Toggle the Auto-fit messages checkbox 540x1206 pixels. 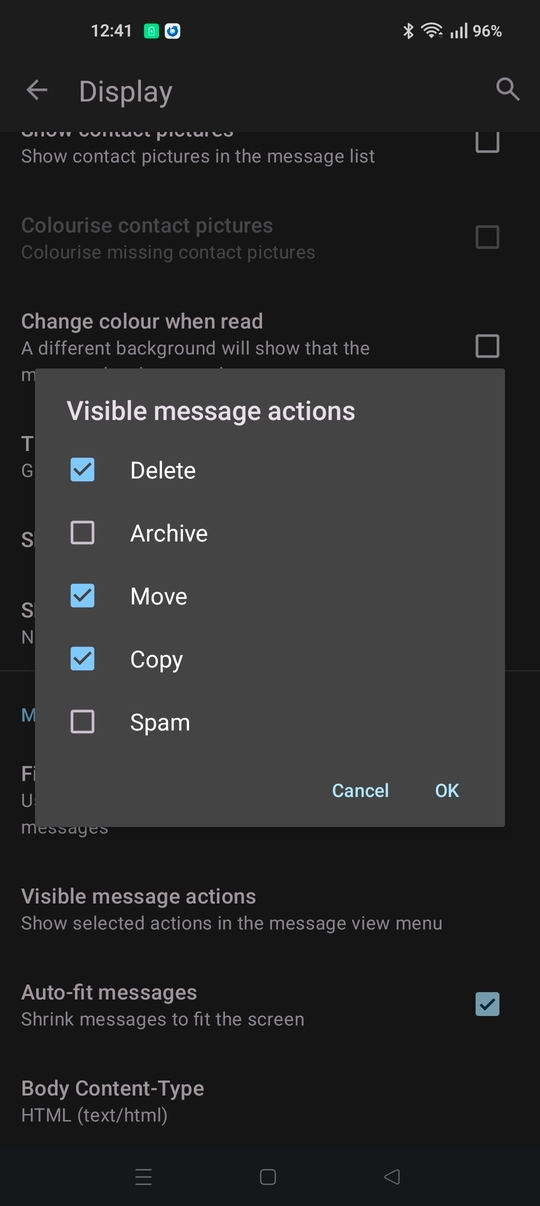point(487,1004)
